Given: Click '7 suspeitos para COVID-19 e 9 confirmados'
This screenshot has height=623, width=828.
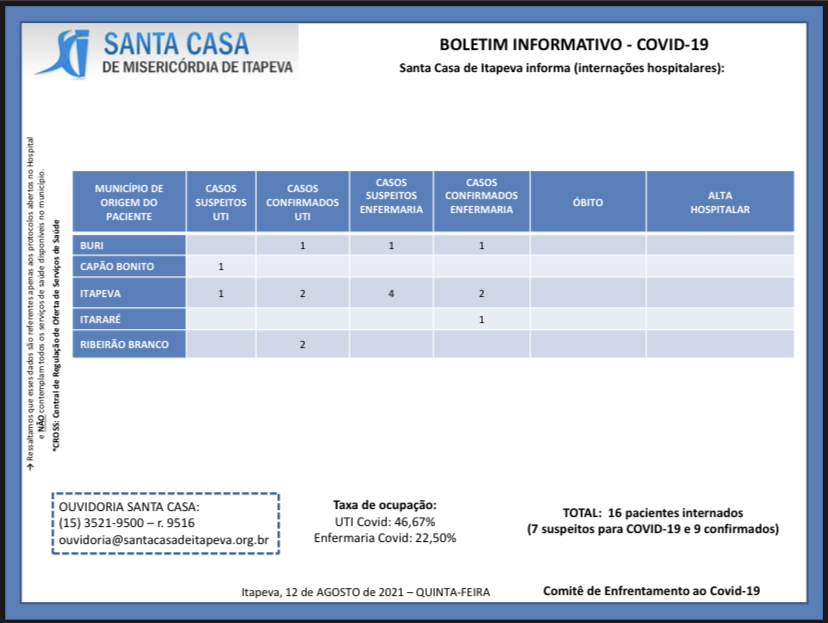Looking at the screenshot, I should (653, 529).
